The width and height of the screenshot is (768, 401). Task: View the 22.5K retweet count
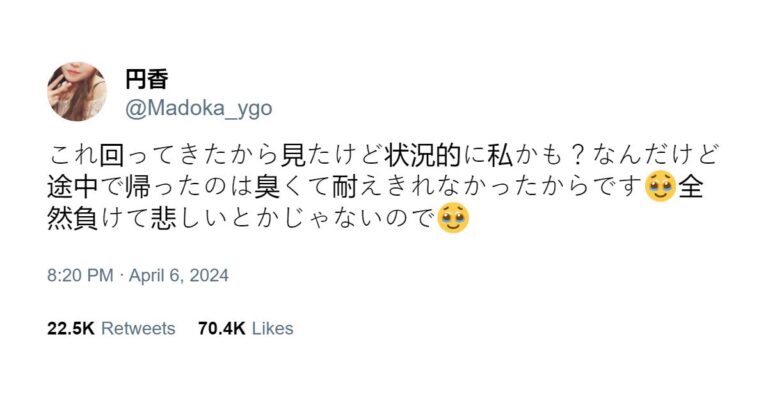click(x=71, y=329)
